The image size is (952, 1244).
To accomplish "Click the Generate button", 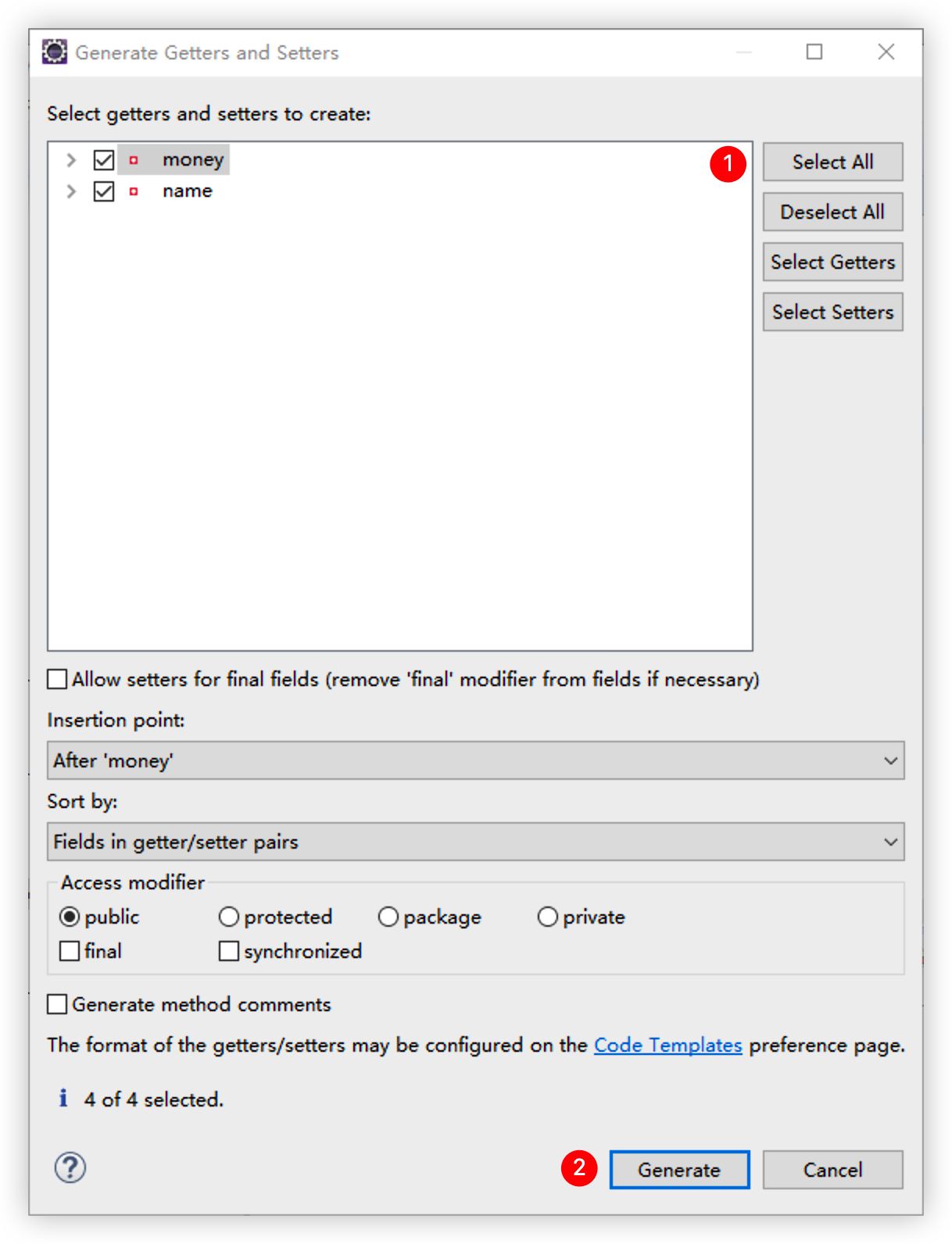I will [x=679, y=1170].
